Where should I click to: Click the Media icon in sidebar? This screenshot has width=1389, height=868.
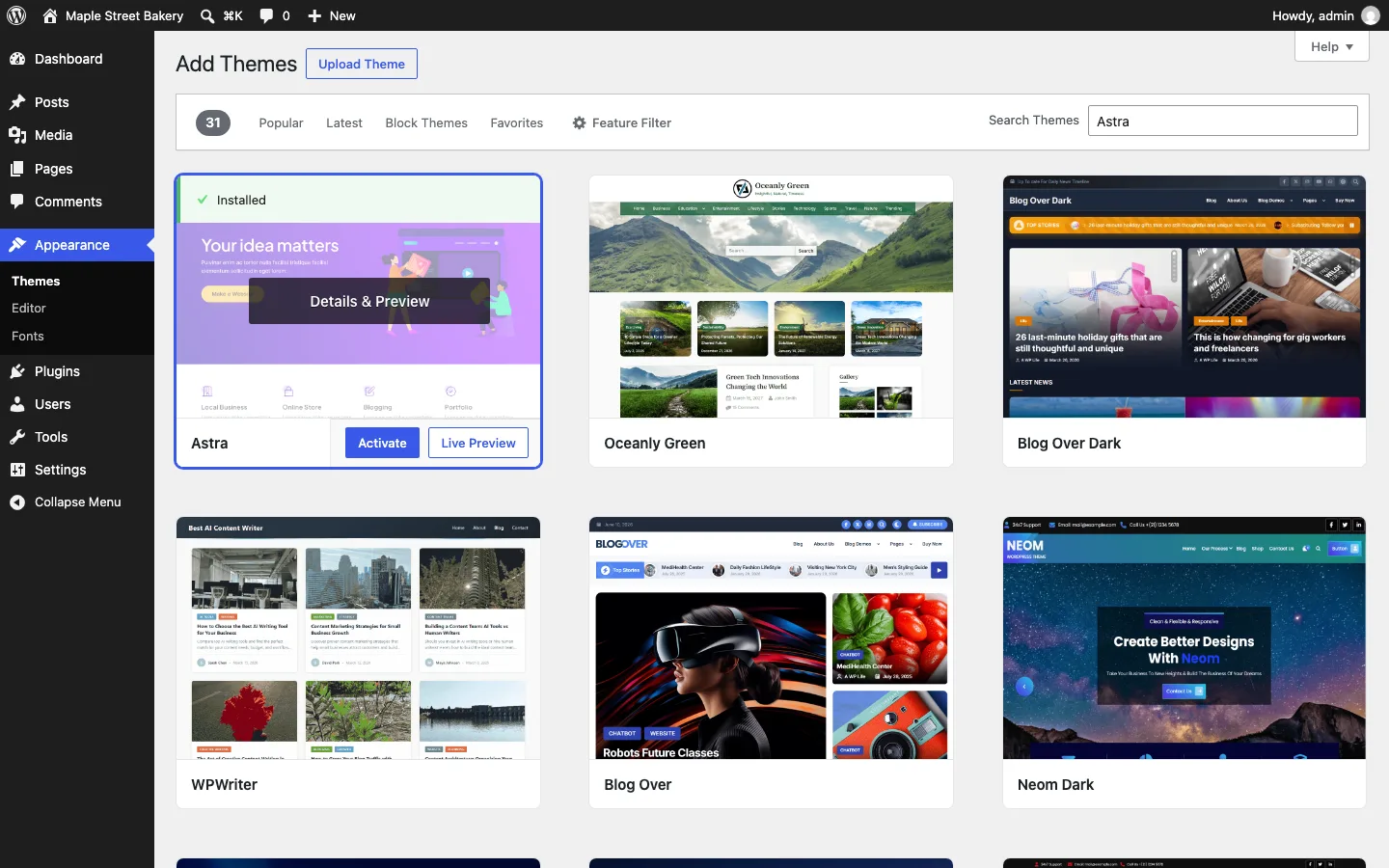pos(17,135)
